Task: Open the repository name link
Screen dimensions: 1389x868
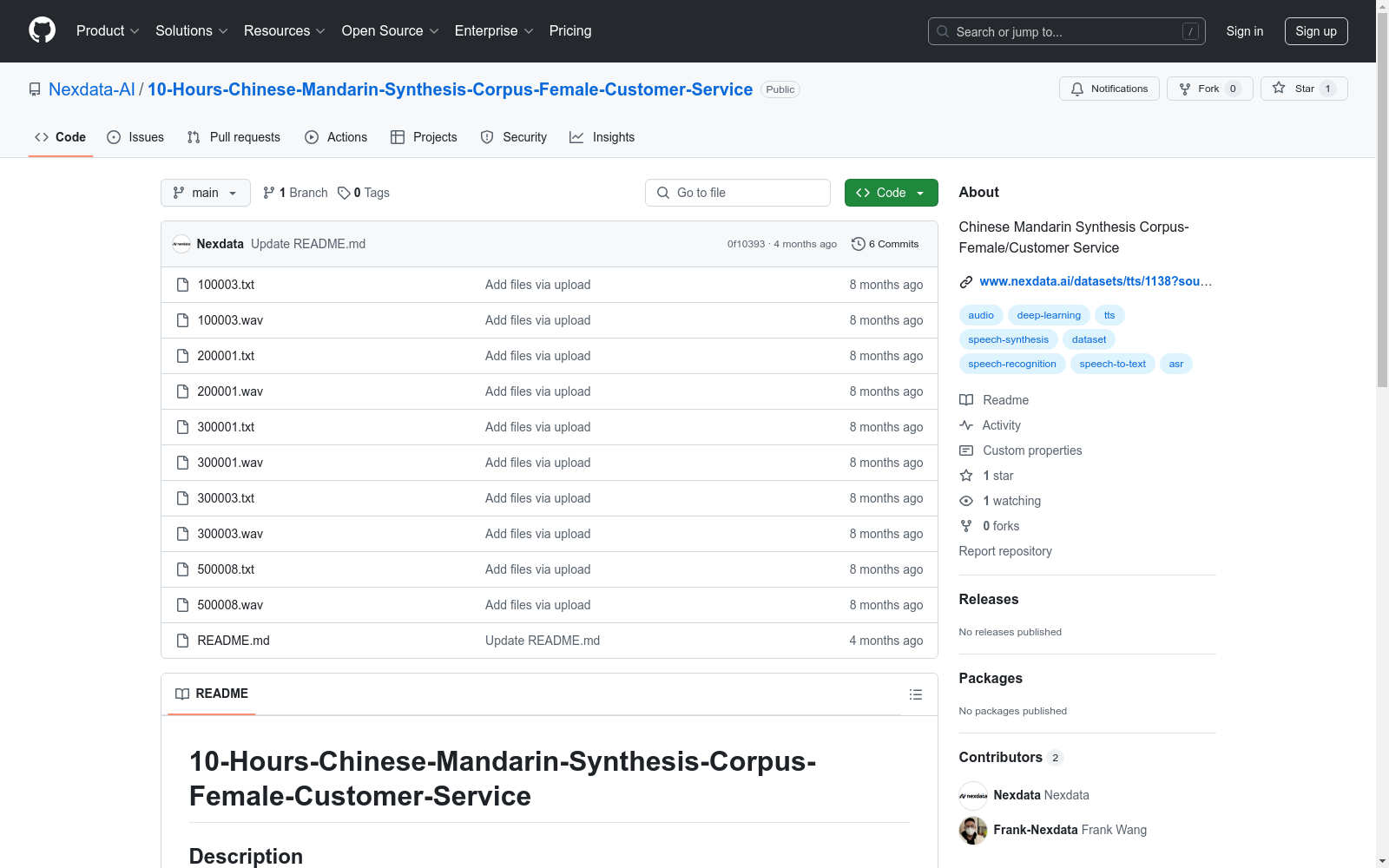Action: click(x=450, y=89)
